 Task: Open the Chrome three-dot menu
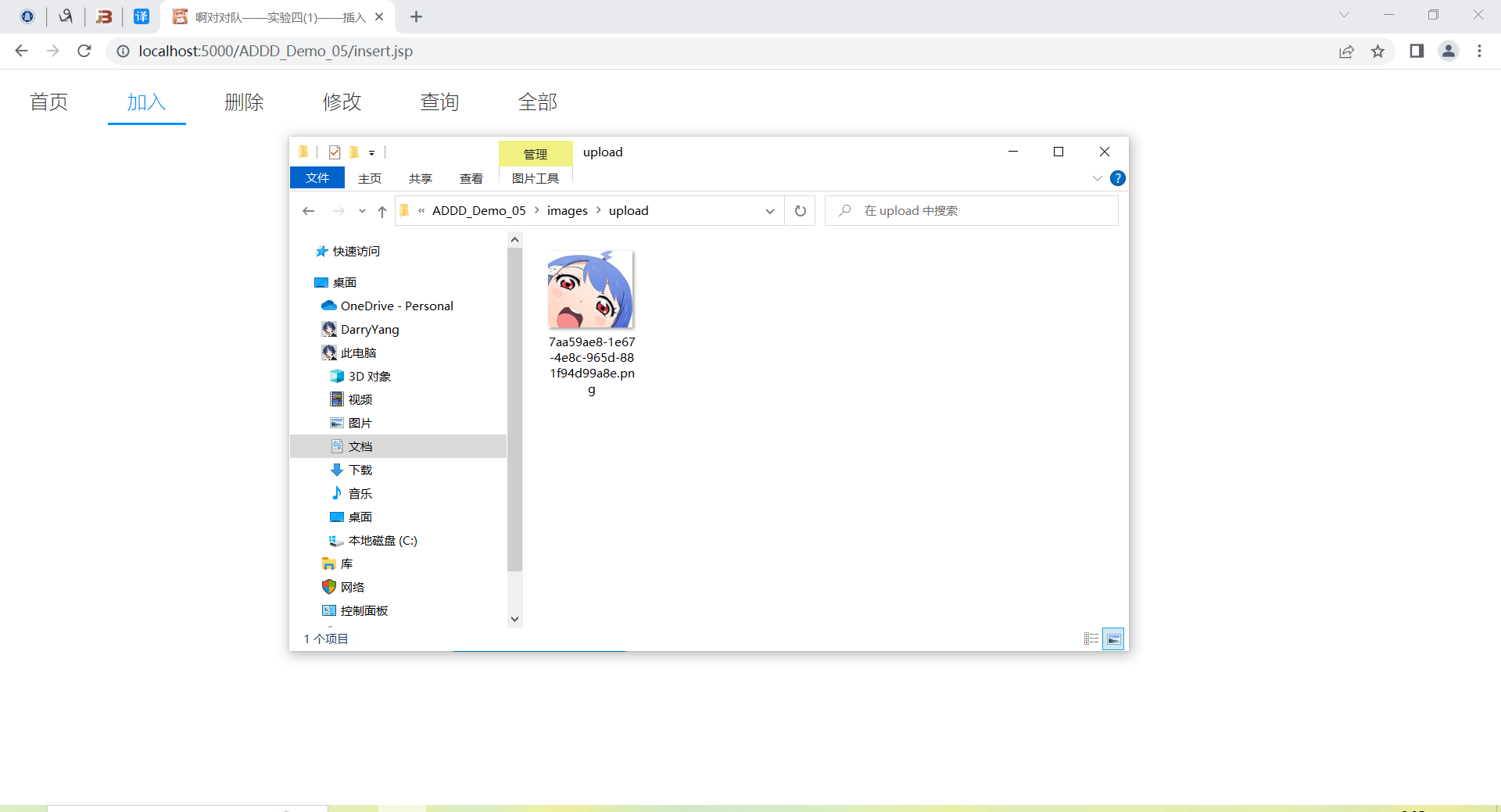(x=1479, y=51)
